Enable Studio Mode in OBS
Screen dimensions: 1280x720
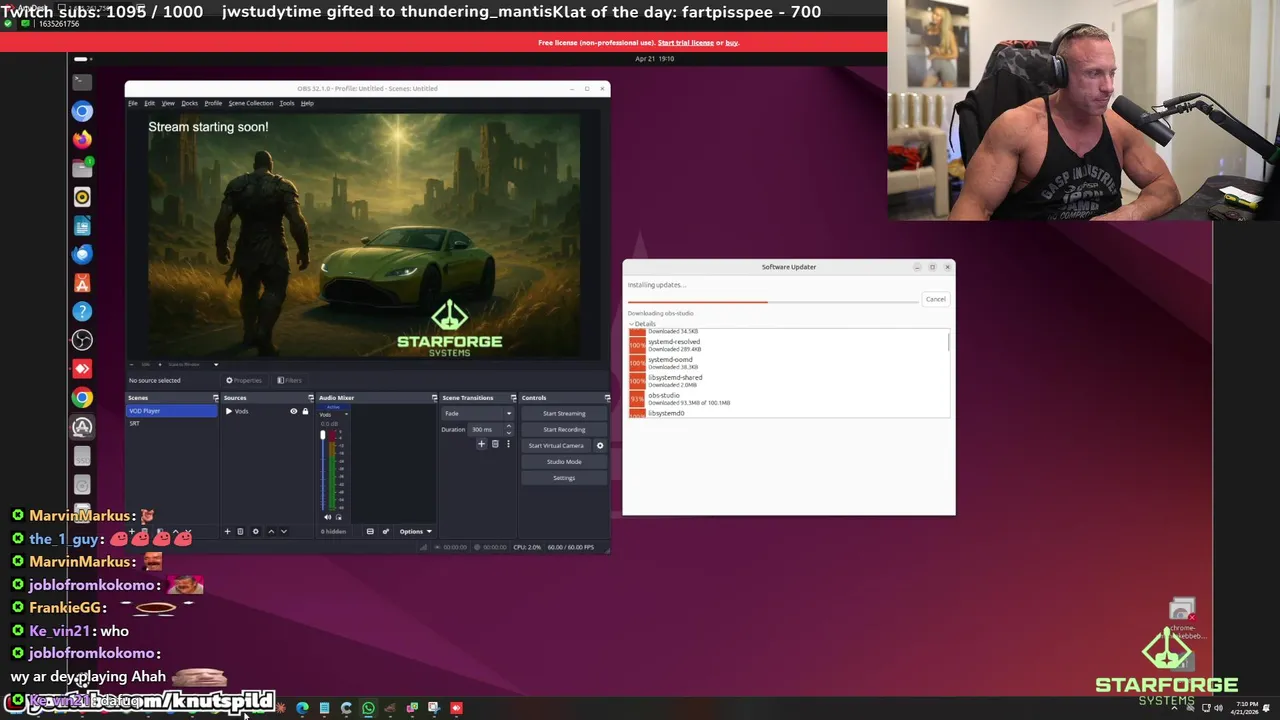pyautogui.click(x=564, y=461)
